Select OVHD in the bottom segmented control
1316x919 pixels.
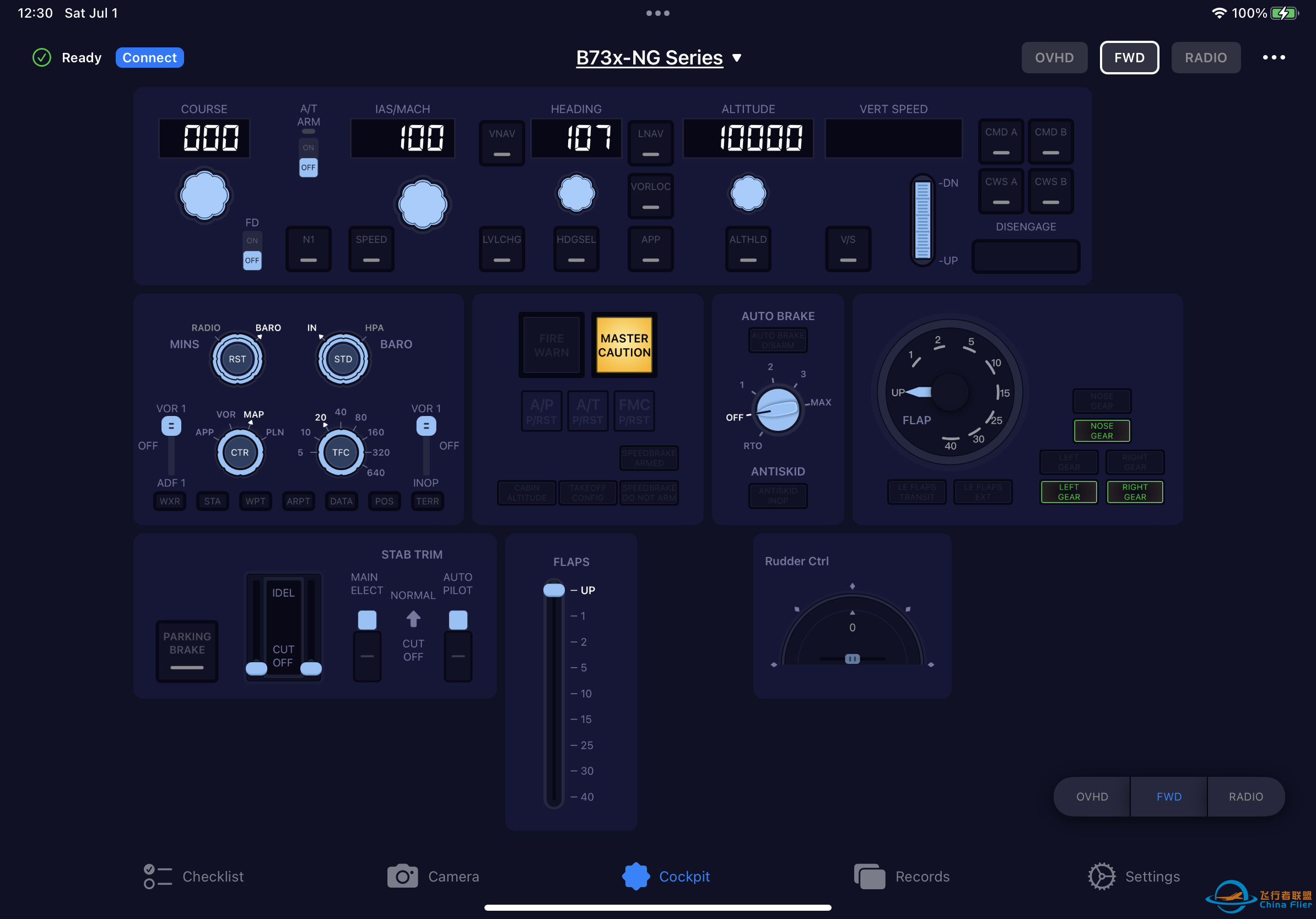[x=1092, y=796]
